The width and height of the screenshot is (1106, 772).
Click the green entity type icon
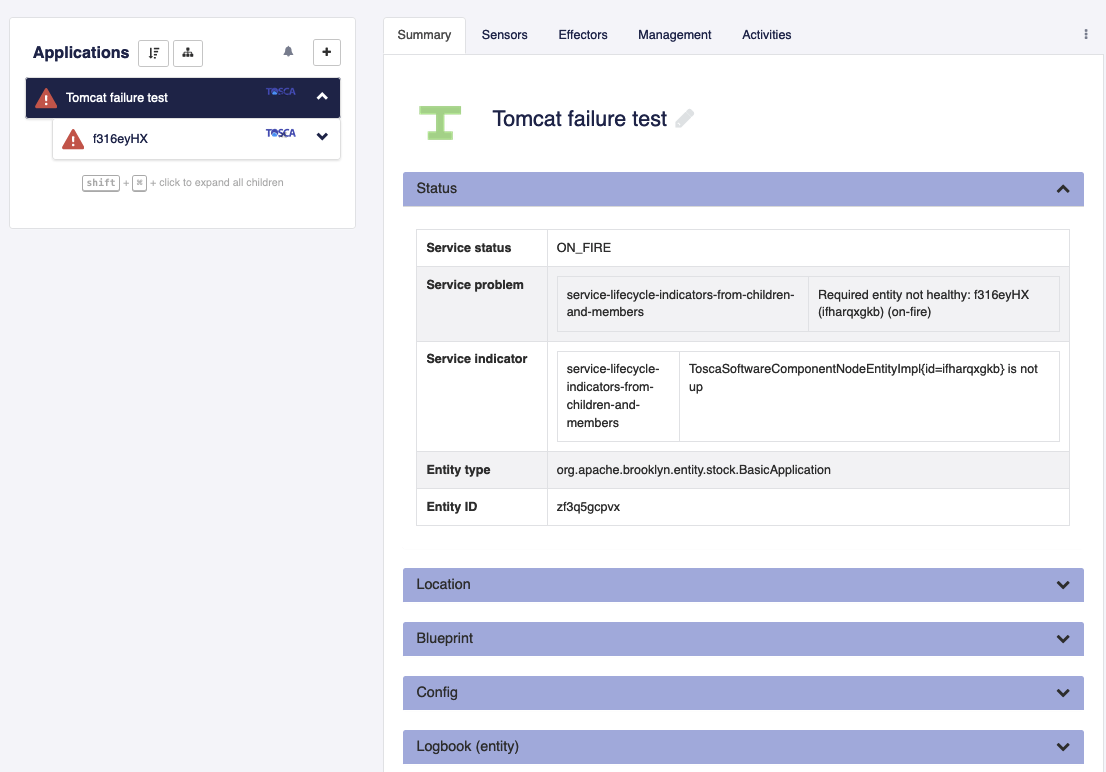(x=440, y=123)
